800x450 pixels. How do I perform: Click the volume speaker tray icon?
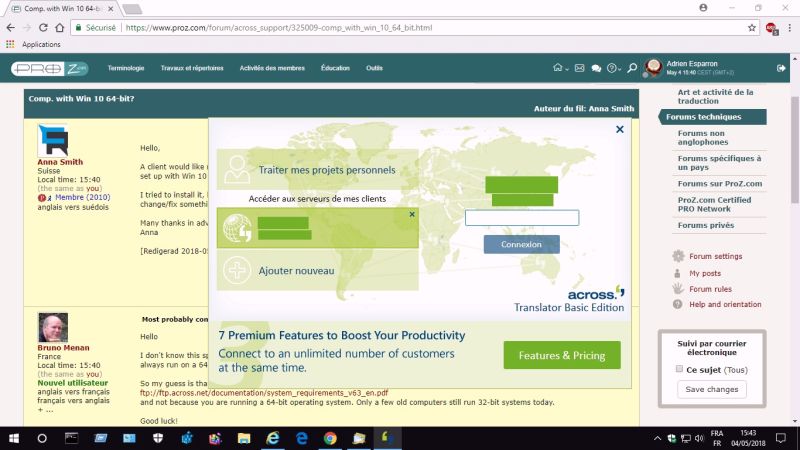tap(699, 438)
